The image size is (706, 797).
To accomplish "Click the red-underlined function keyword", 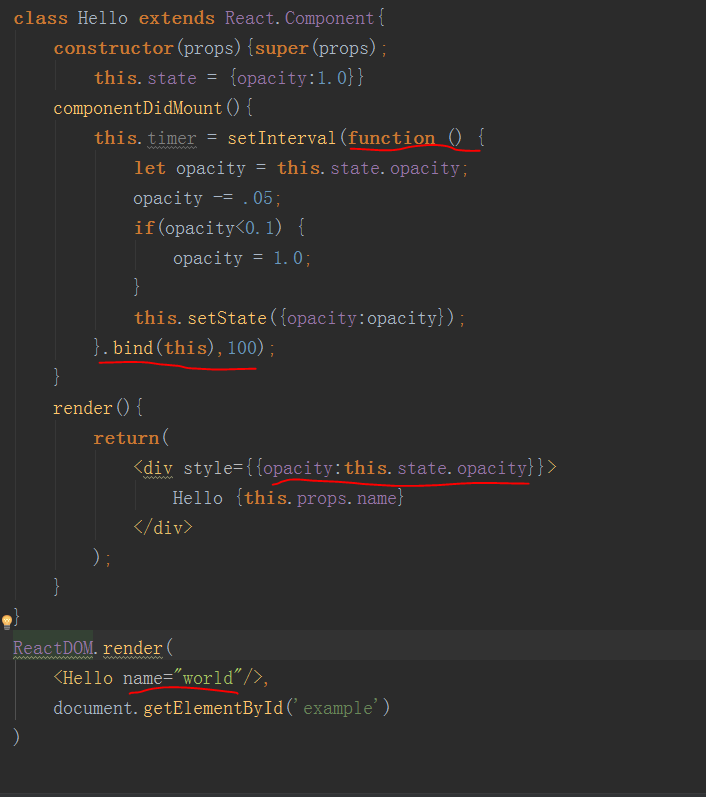I will (x=391, y=138).
